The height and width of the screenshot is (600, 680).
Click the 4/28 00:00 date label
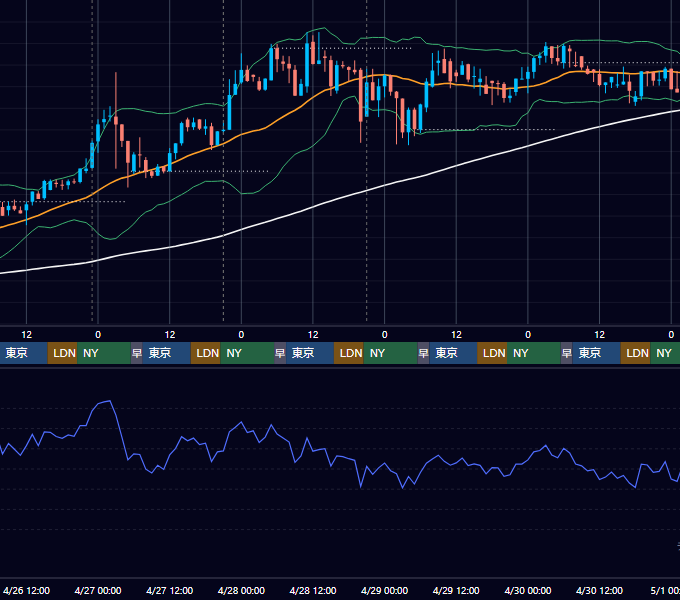(x=241, y=590)
